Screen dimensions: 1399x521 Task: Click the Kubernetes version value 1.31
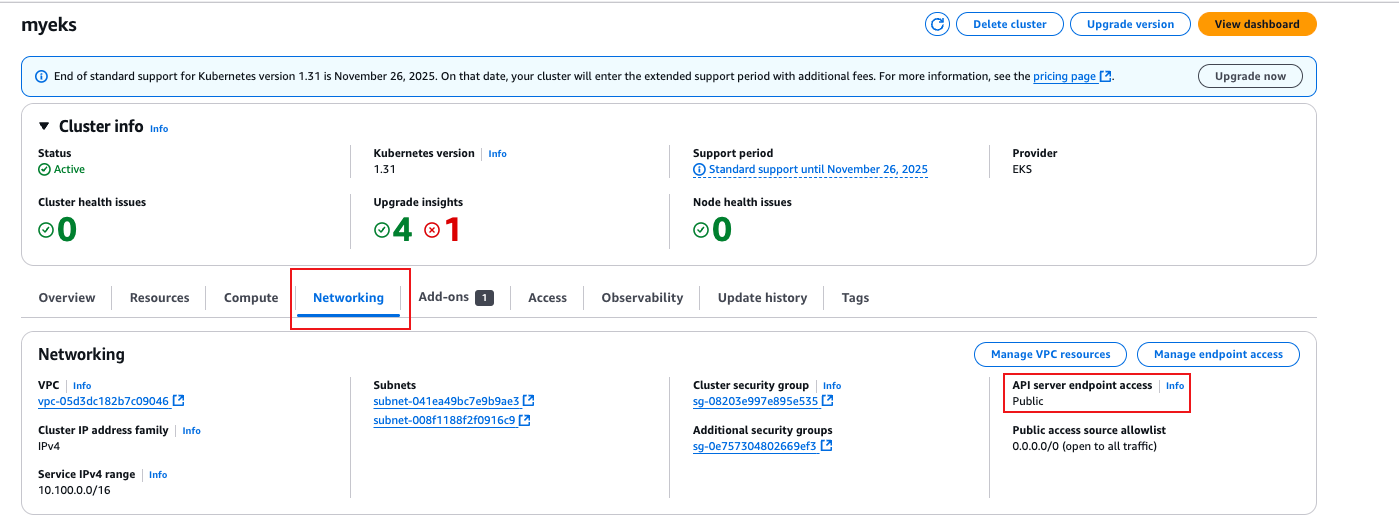[385, 170]
